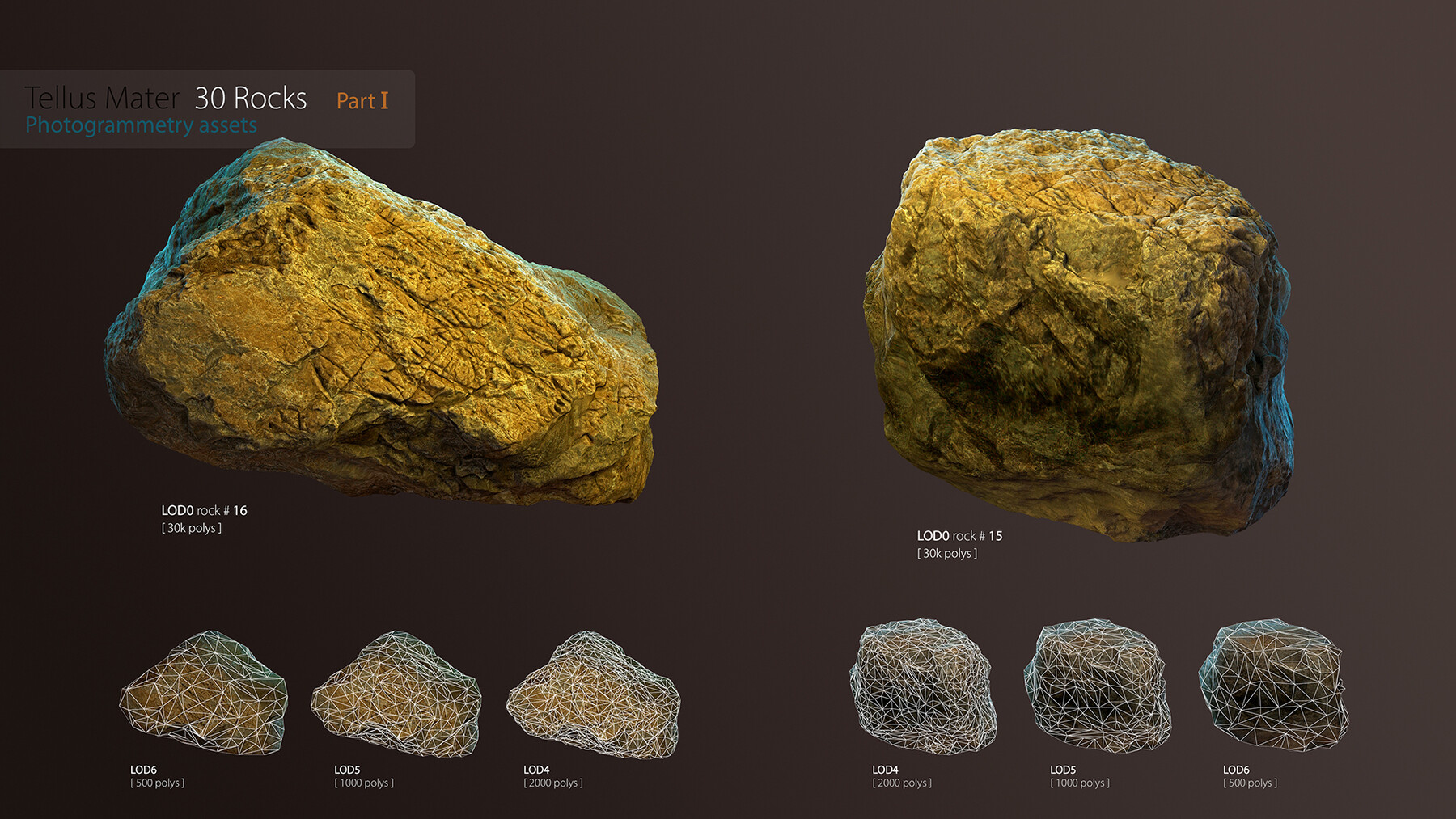1456x819 pixels.
Task: Click "[ 1000 polys ]" in rock 16's row
Action: (364, 783)
